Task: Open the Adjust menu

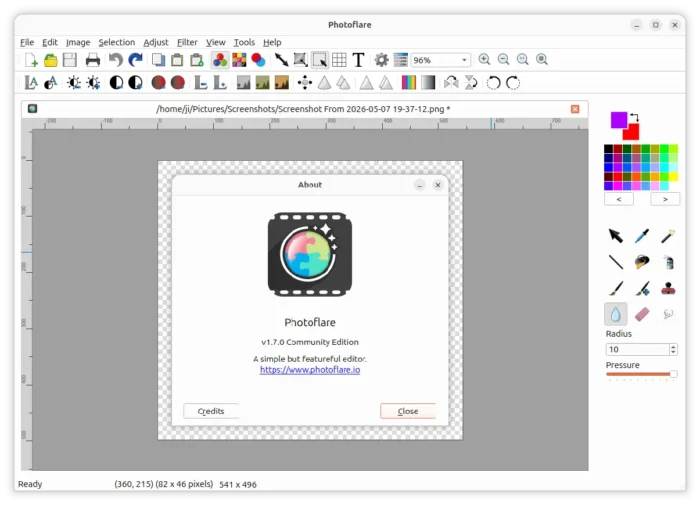Action: coord(156,42)
